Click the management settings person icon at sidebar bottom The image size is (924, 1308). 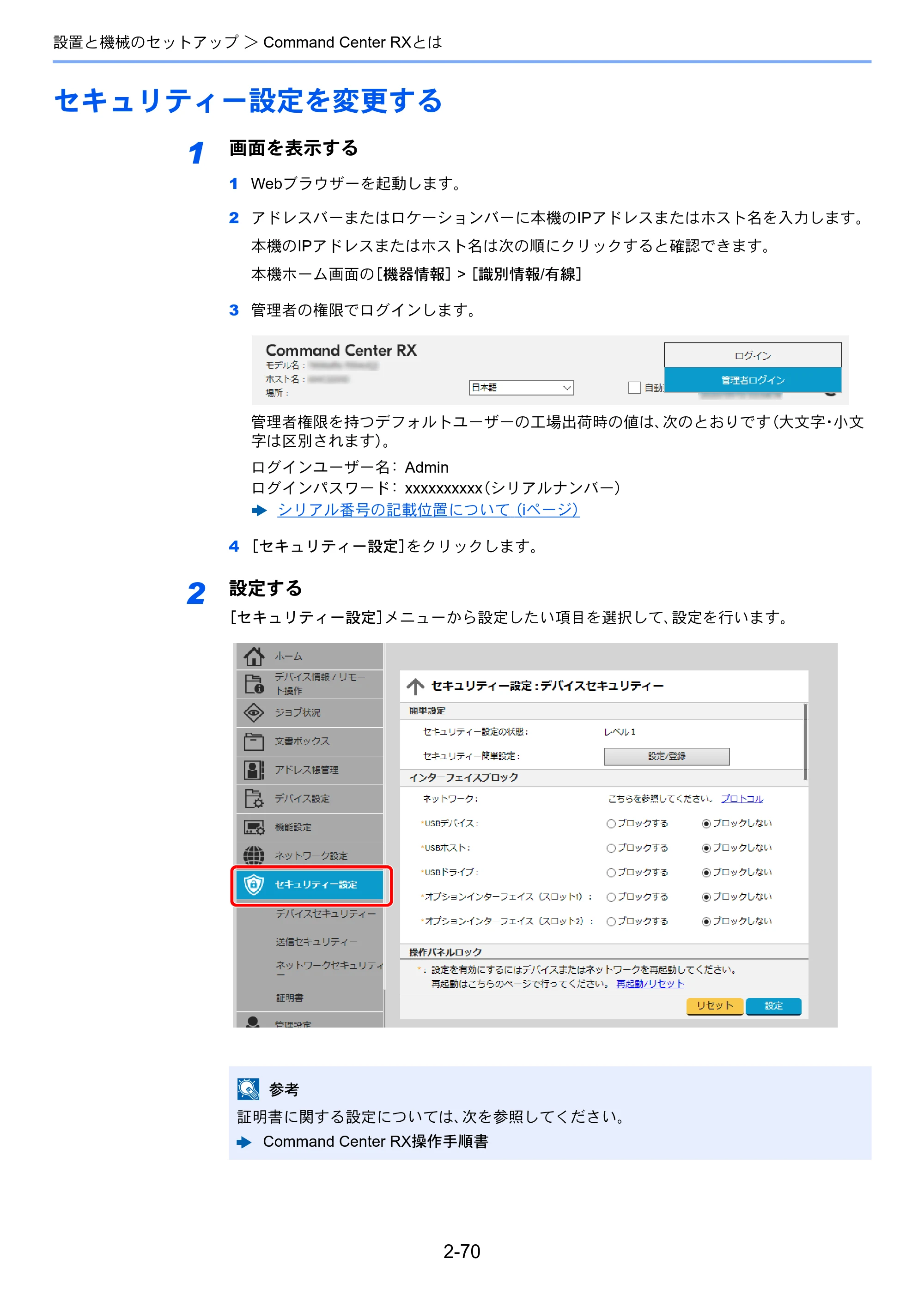click(254, 1022)
